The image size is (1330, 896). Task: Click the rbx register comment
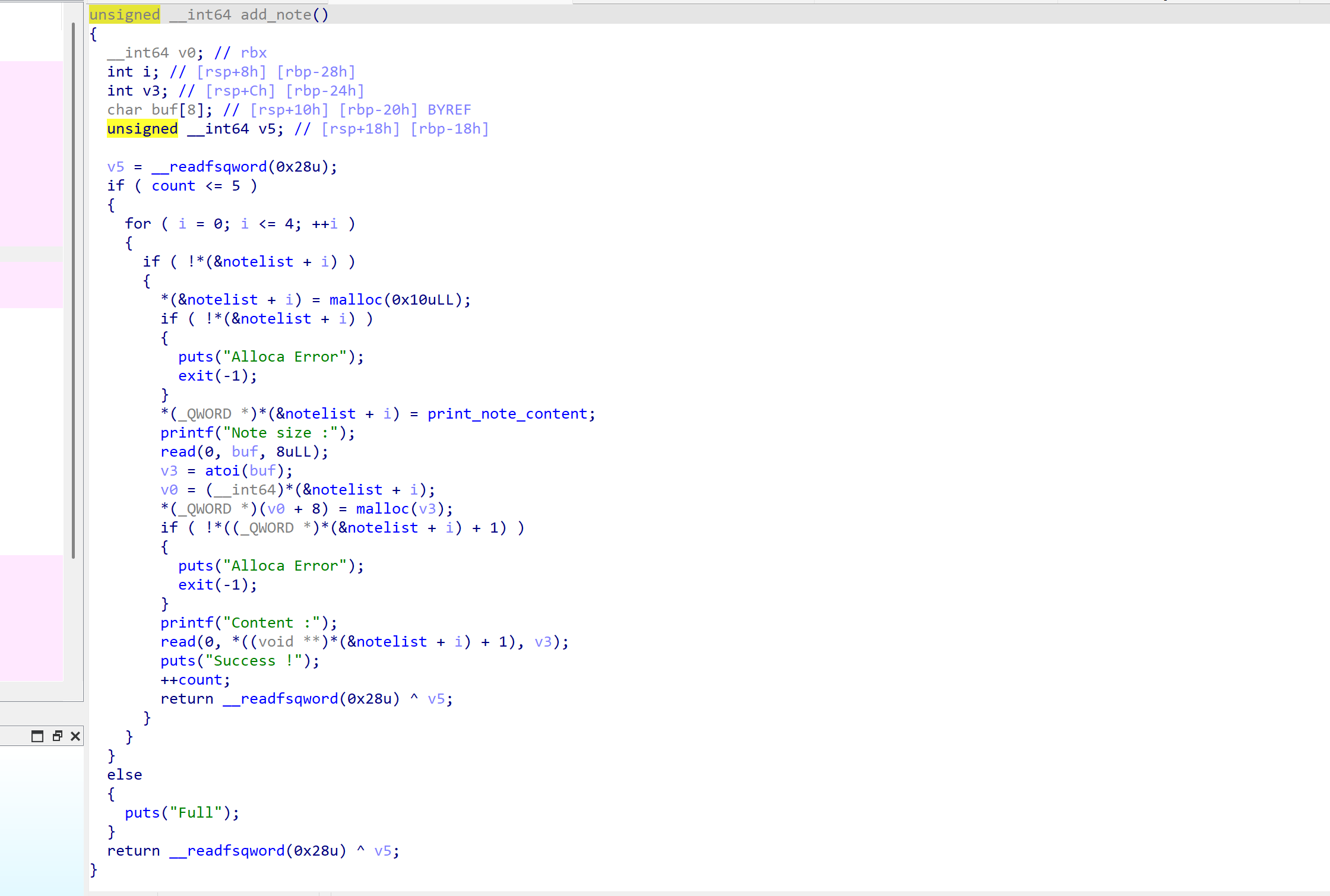pyautogui.click(x=254, y=53)
